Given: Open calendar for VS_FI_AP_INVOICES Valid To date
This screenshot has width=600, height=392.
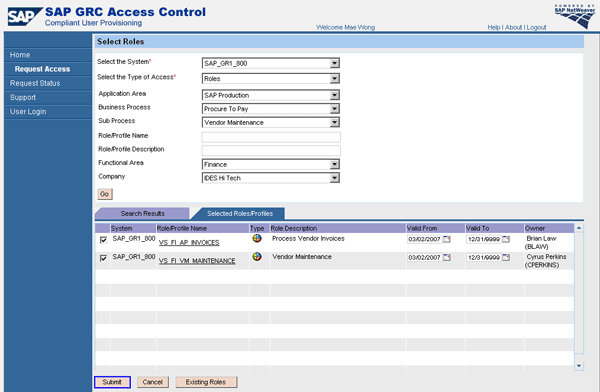Looking at the screenshot, I should 505,239.
